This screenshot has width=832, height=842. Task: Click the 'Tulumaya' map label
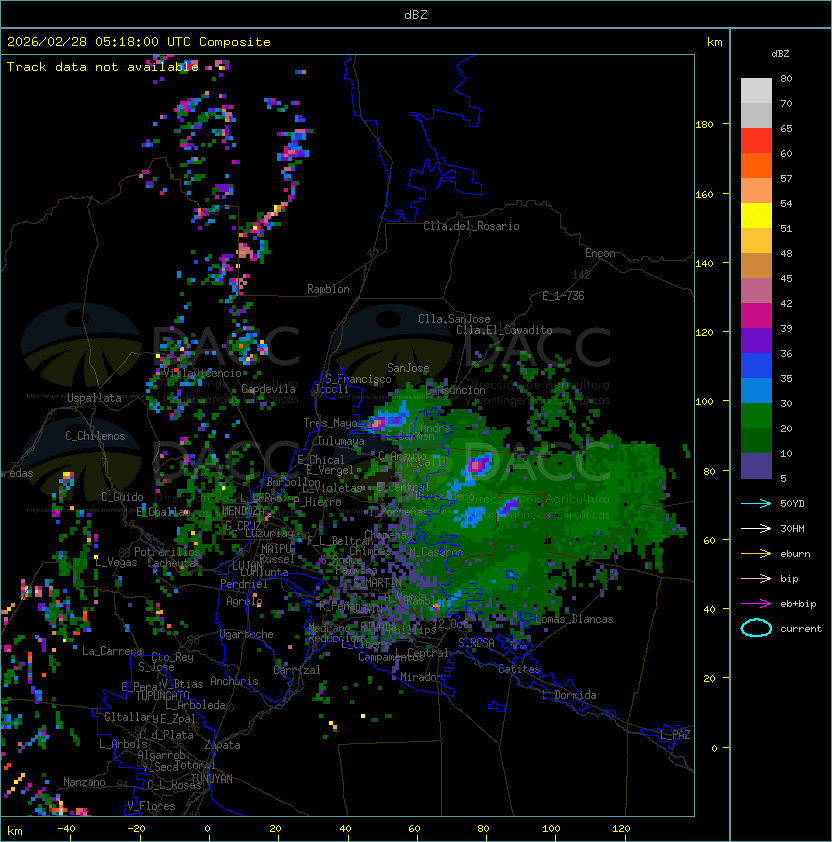point(341,441)
